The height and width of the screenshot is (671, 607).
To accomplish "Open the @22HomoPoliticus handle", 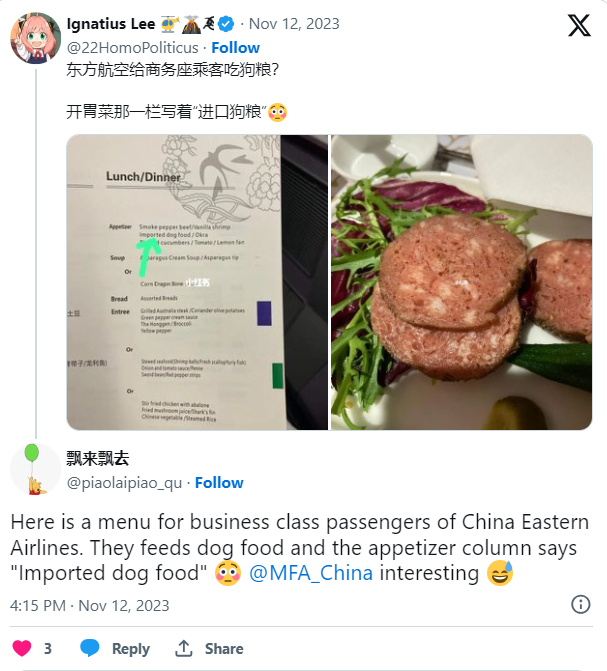I will [x=132, y=48].
